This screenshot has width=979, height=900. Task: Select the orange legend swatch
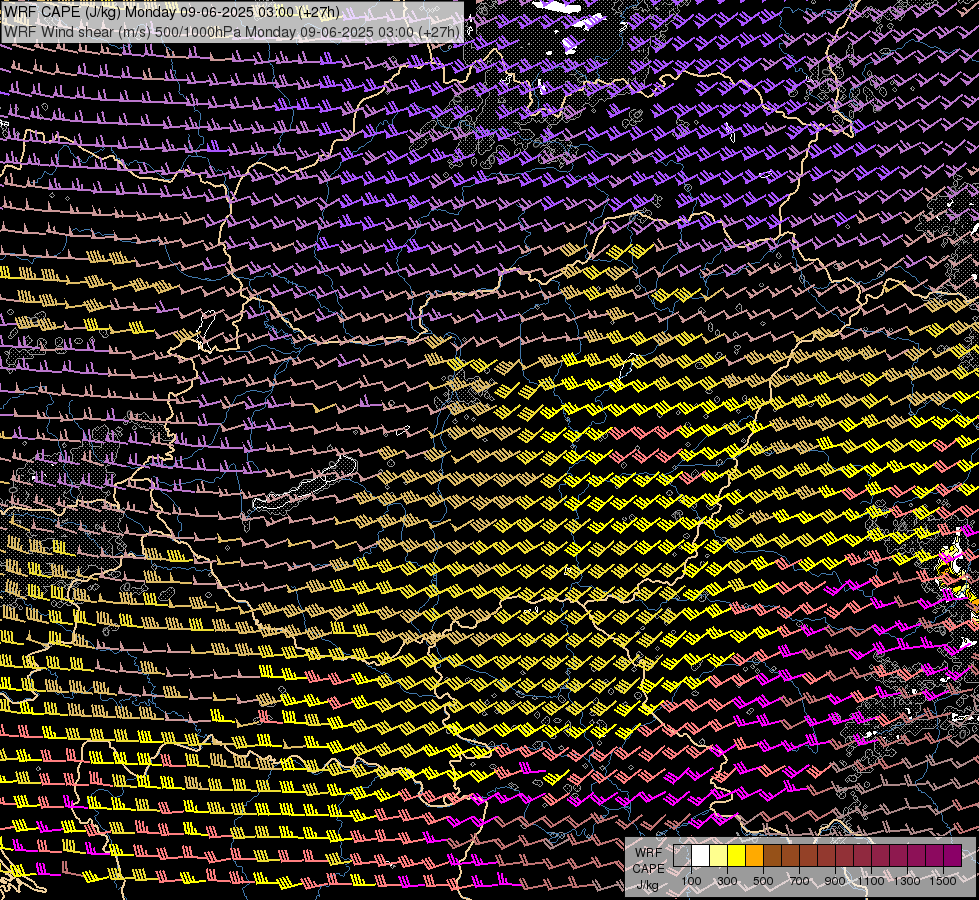[754, 856]
